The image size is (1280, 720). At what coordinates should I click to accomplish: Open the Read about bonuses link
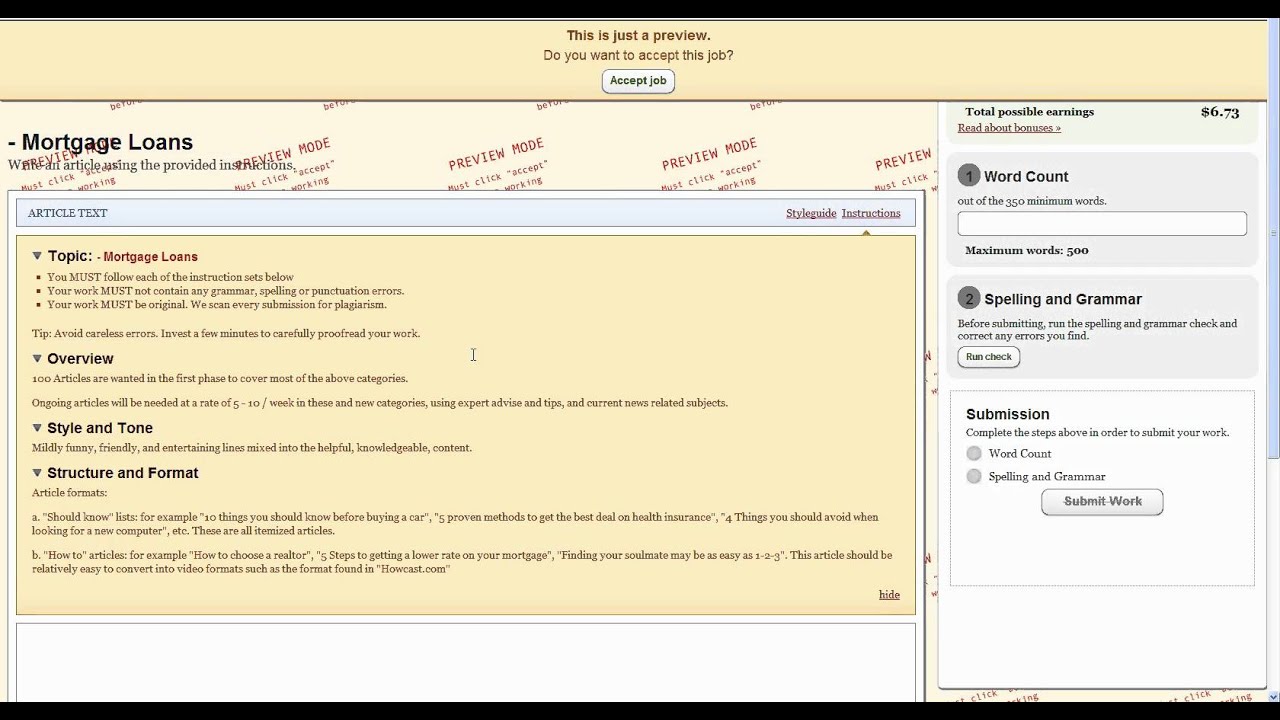pos(1009,128)
